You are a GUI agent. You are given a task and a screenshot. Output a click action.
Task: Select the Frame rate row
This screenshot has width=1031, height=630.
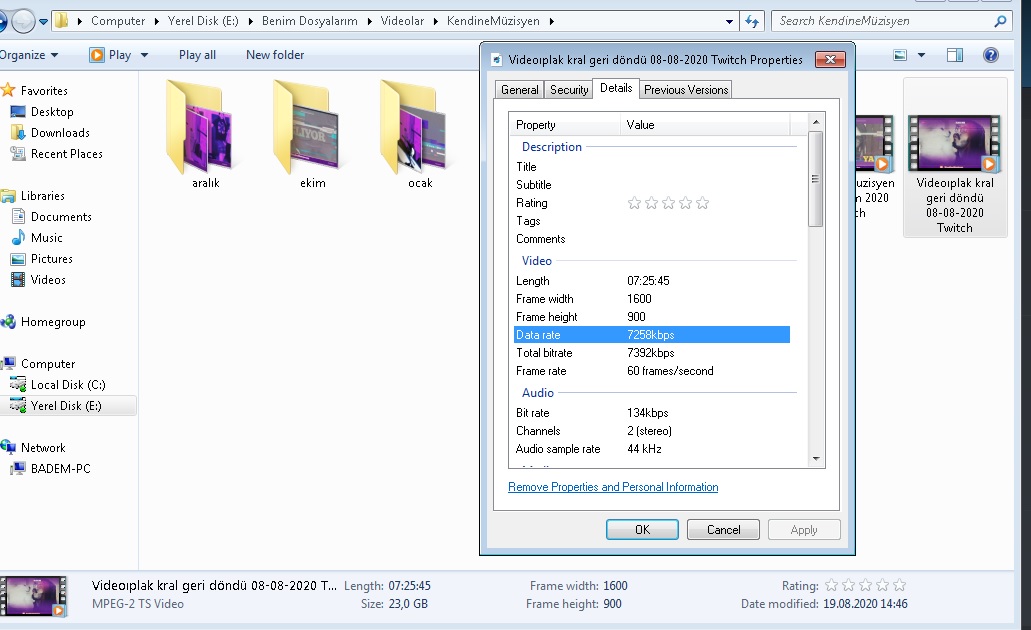click(x=651, y=371)
